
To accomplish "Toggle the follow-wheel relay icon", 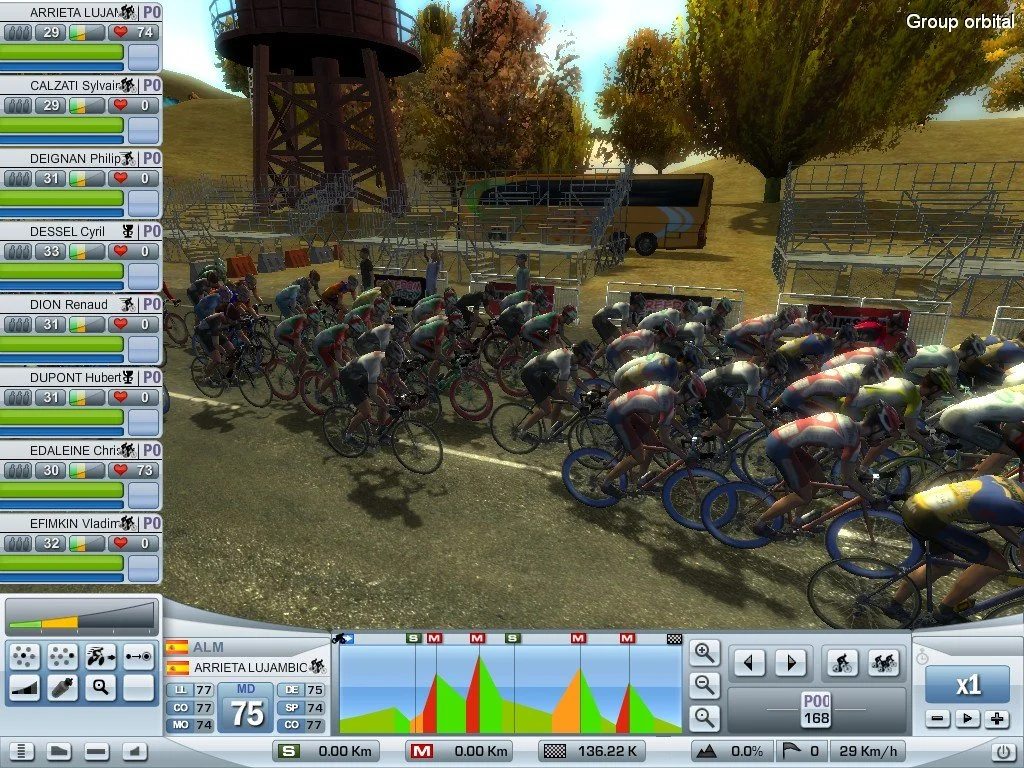I will (139, 657).
